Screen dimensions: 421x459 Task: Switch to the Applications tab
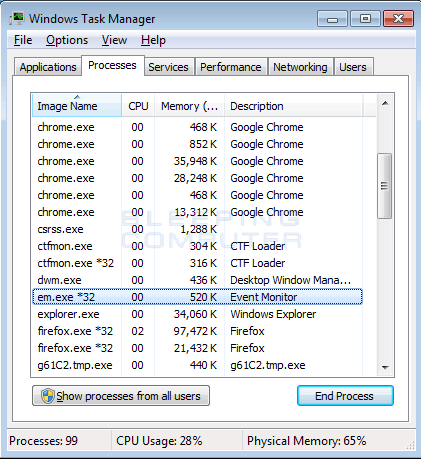click(x=48, y=67)
